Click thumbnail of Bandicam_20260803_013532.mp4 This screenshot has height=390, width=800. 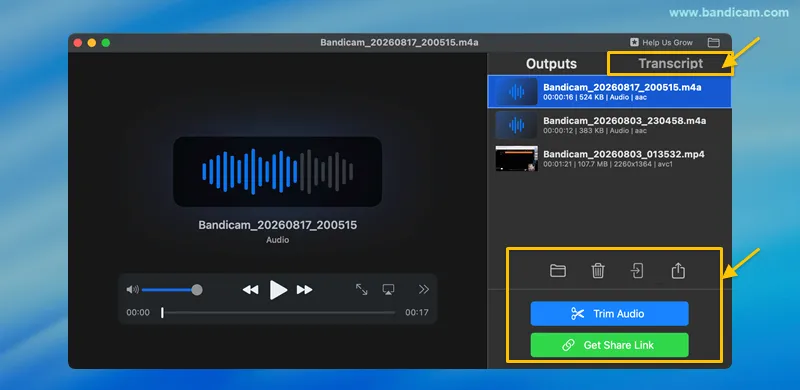tap(516, 158)
